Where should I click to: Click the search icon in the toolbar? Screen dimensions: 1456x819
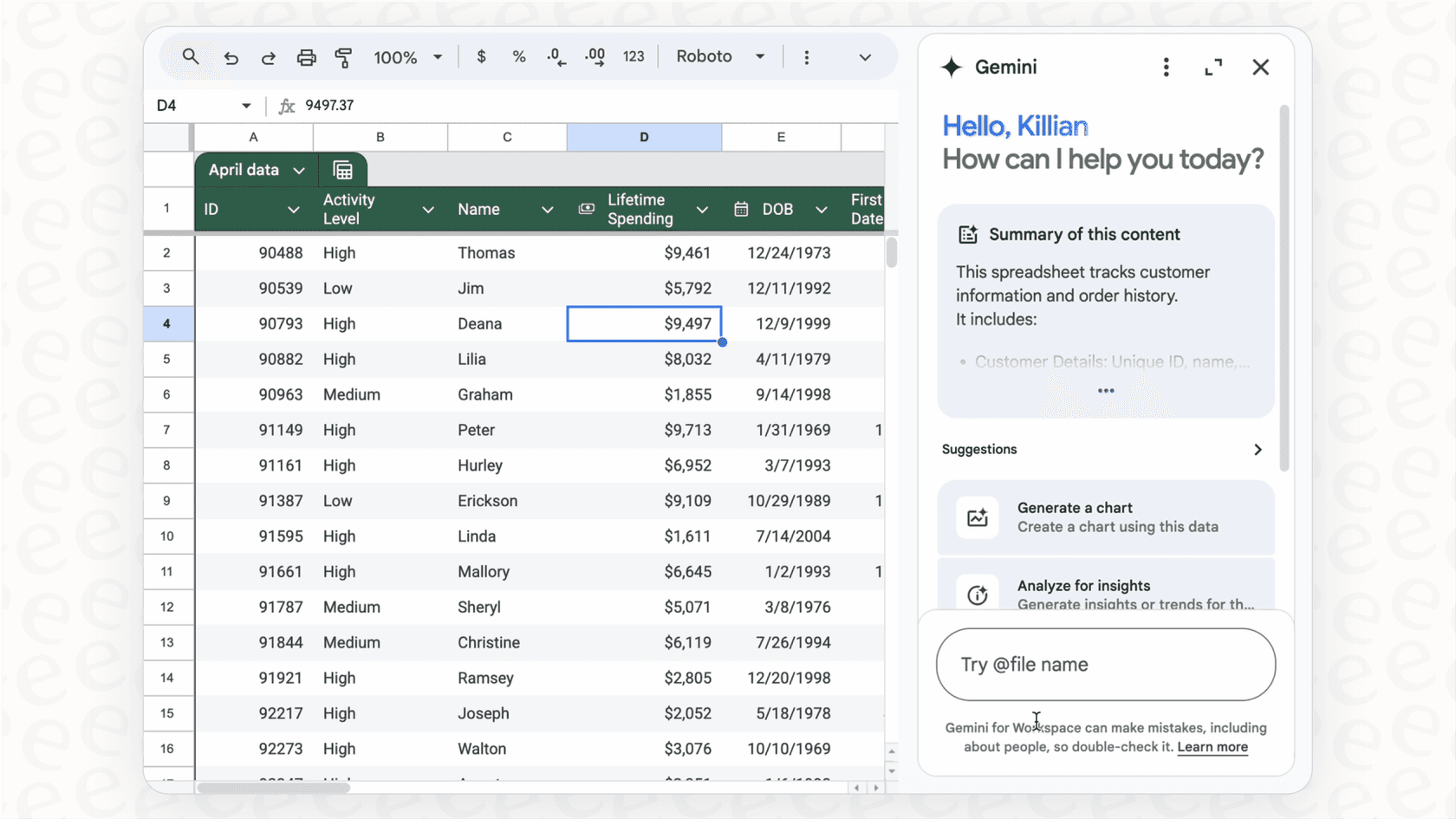point(191,56)
